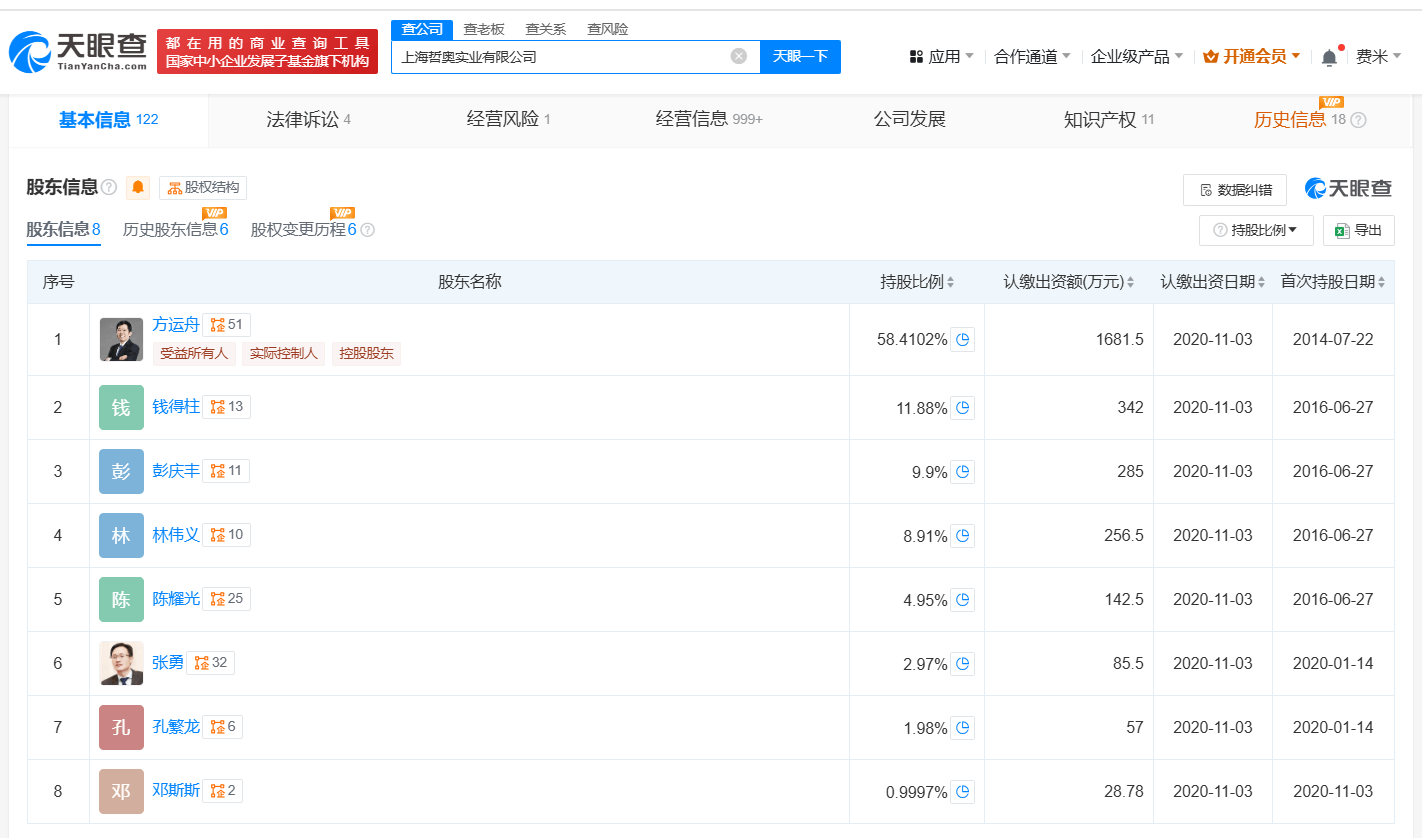Export data with the 导出 button

coord(1358,230)
